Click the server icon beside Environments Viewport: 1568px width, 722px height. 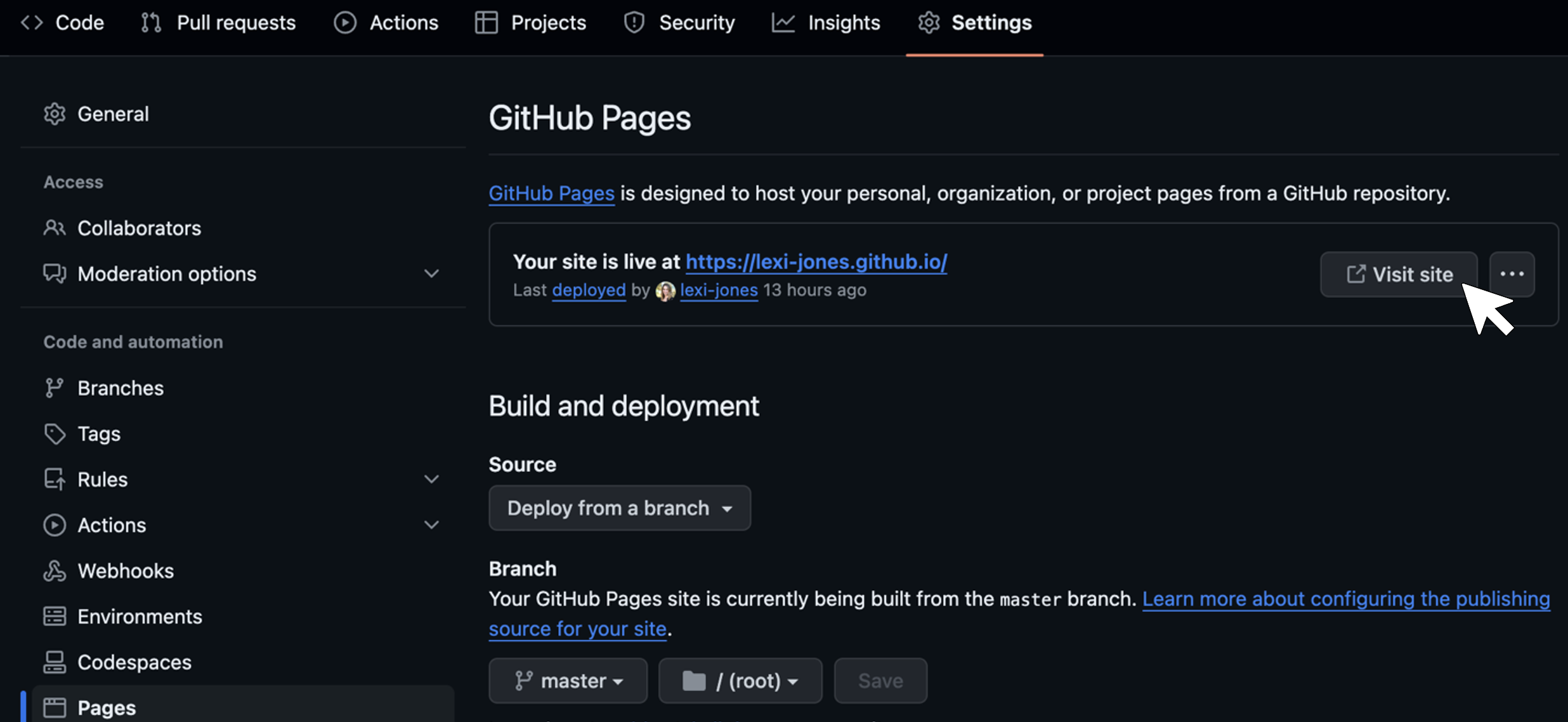coord(55,616)
